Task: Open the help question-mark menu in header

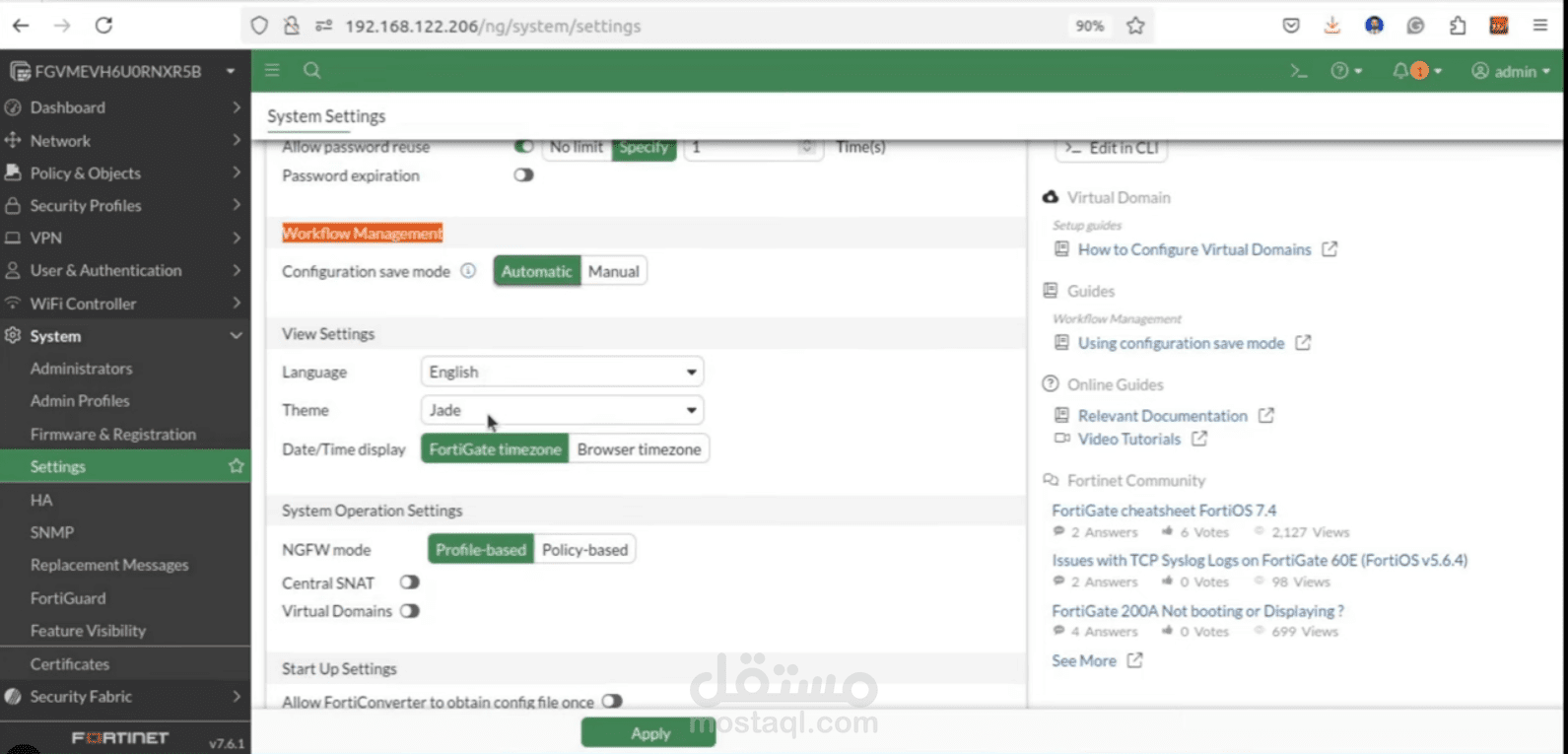Action: (x=1346, y=71)
